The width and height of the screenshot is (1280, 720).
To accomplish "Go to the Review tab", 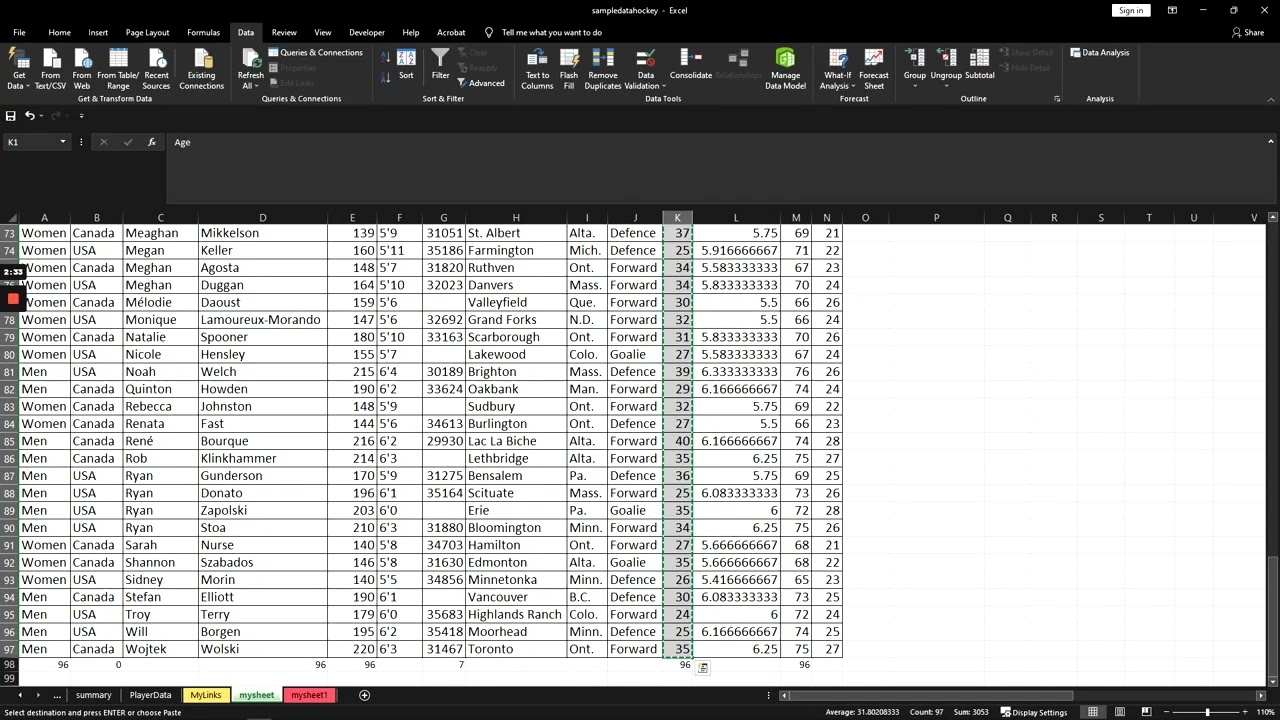I will 284,32.
